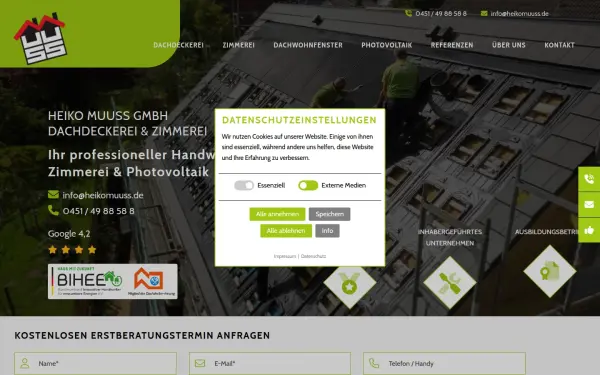This screenshot has height=375, width=600.
Task: Click the Info button in cookie dialog
Action: coord(327,231)
